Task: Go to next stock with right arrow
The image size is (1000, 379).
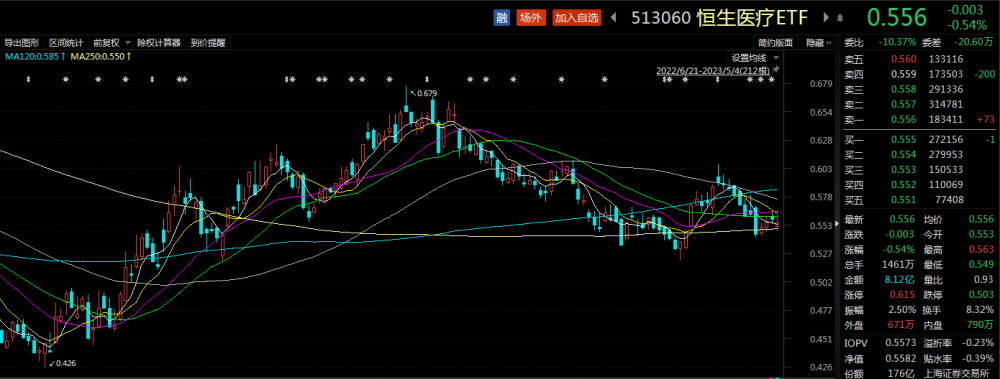Action: pos(827,18)
